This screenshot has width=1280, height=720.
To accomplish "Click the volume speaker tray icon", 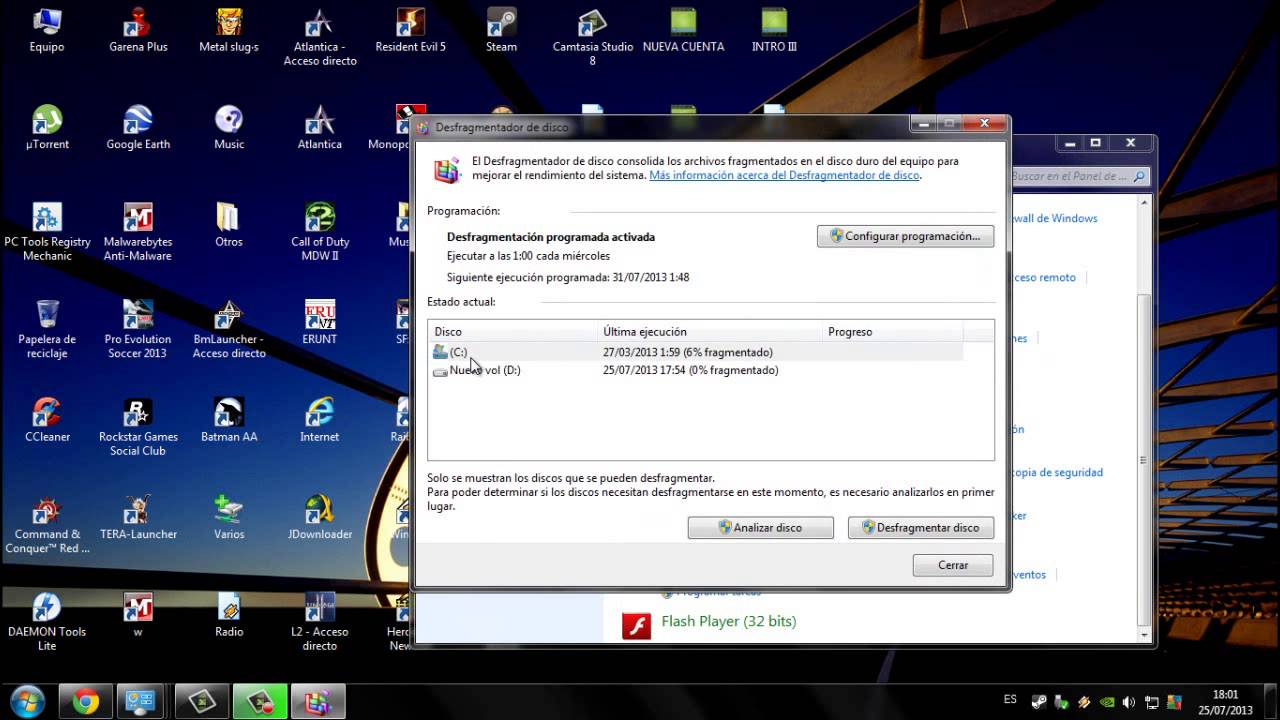I will tap(1129, 703).
